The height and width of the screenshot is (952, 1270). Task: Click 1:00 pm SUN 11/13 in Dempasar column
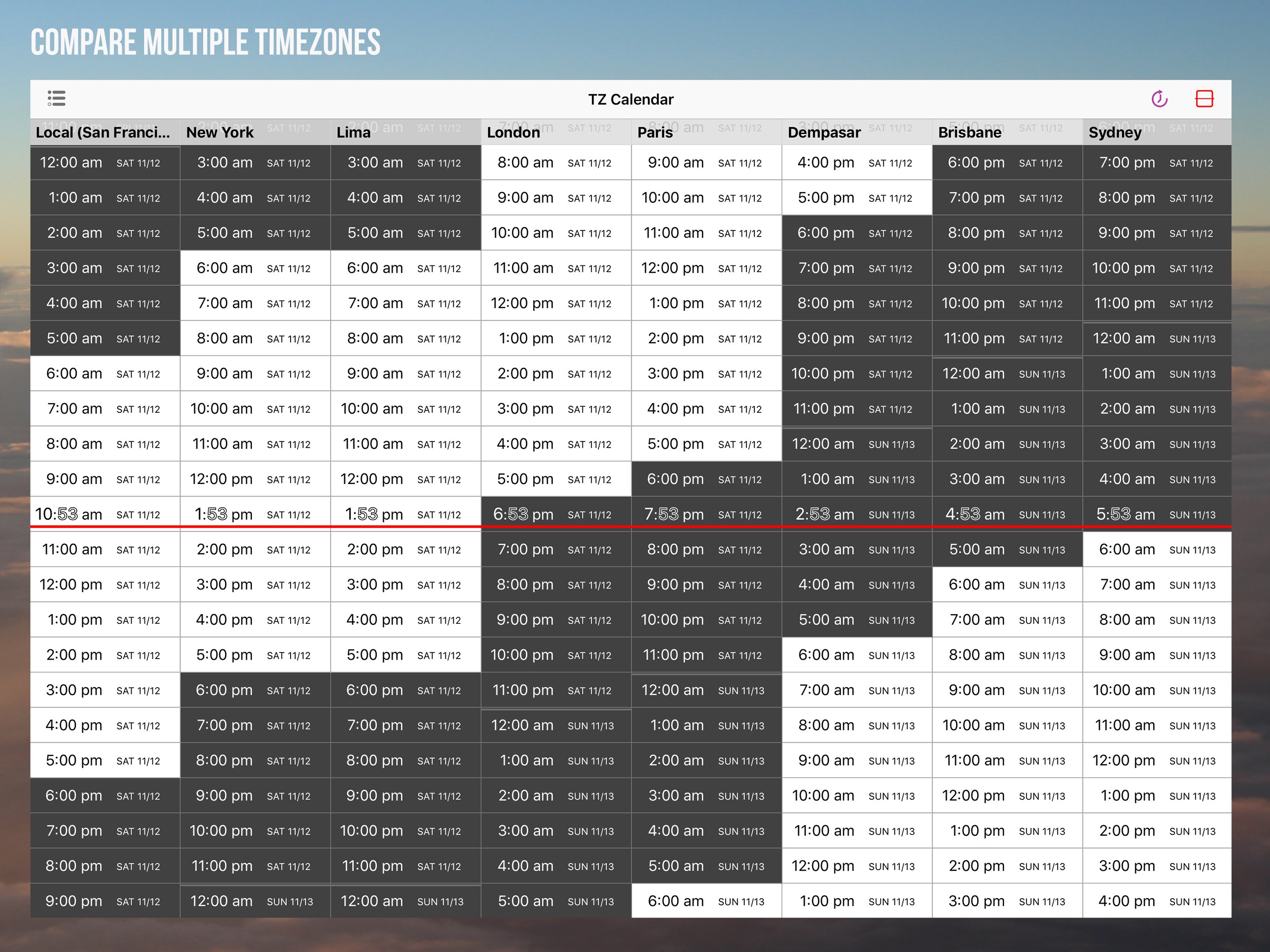pyautogui.click(x=857, y=901)
